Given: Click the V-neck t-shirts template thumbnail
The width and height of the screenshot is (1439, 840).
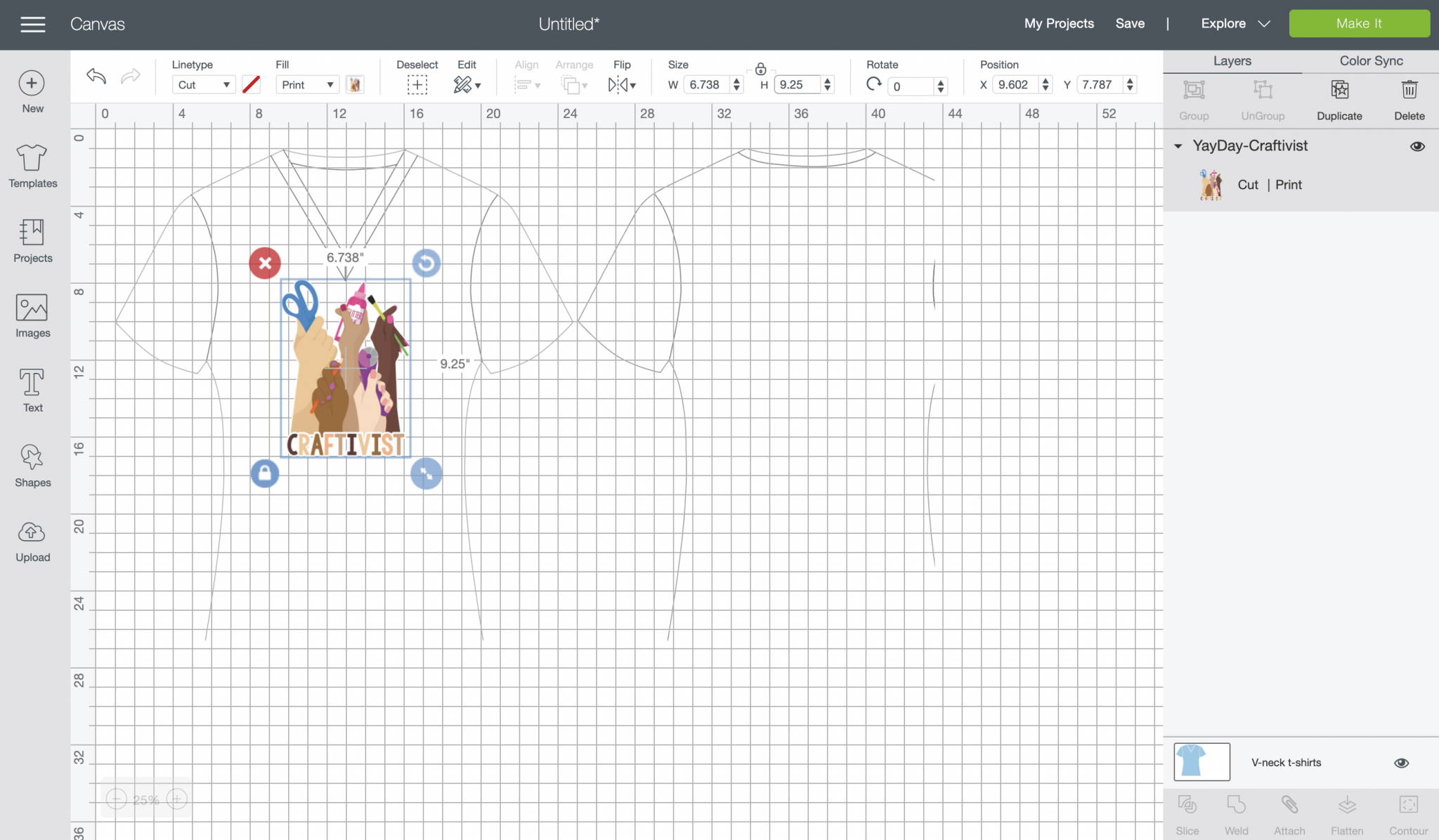Looking at the screenshot, I should coord(1202,762).
